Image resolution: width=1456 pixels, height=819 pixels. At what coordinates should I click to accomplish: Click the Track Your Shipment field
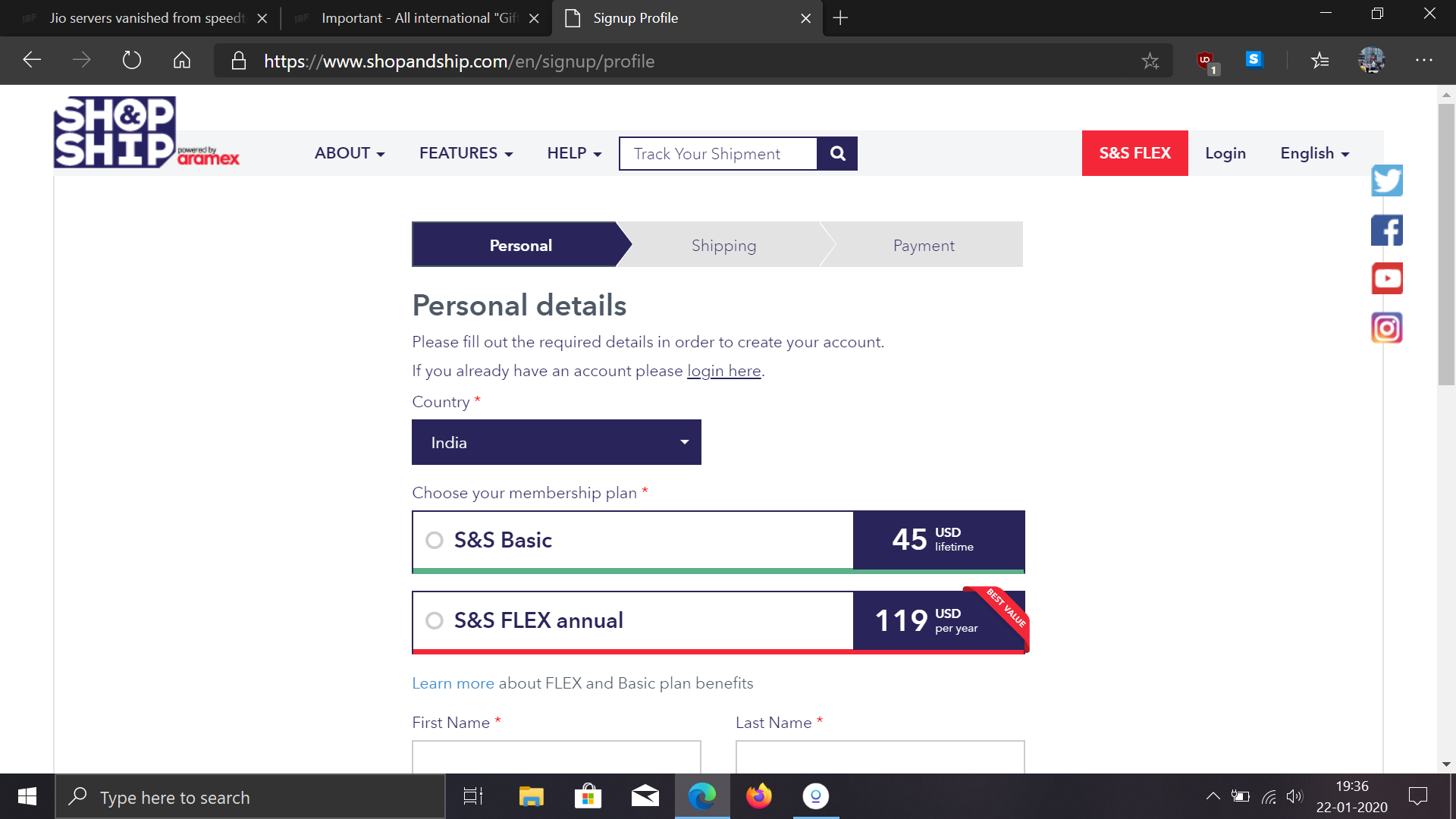point(717,154)
